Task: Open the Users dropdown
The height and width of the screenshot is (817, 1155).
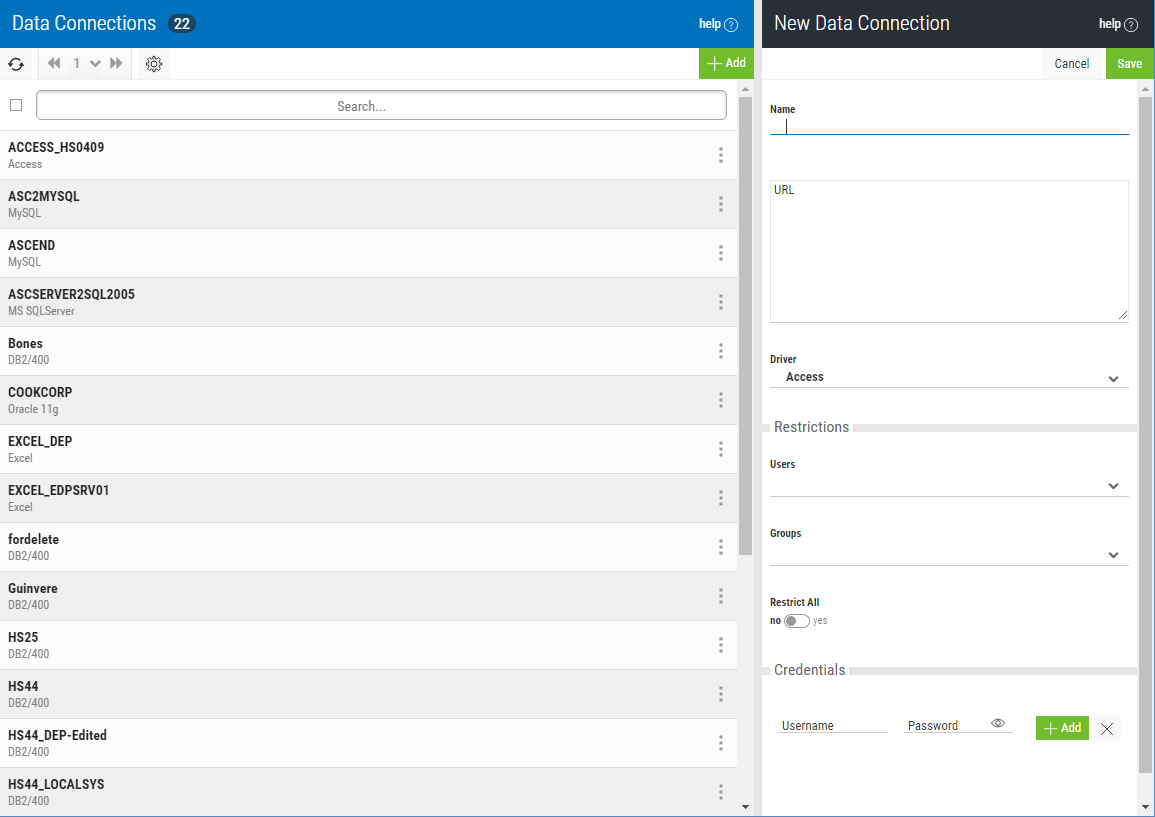Action: (948, 486)
